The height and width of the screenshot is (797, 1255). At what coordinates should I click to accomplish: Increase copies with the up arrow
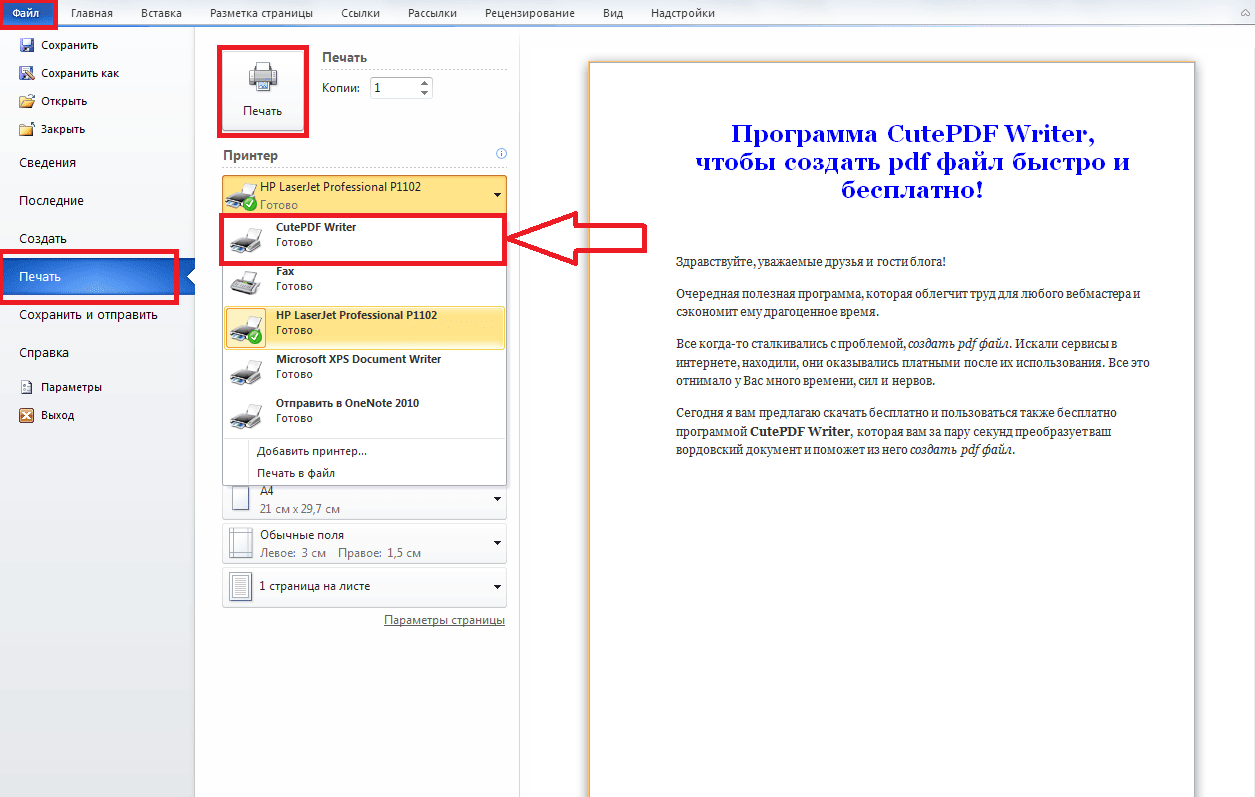(425, 82)
